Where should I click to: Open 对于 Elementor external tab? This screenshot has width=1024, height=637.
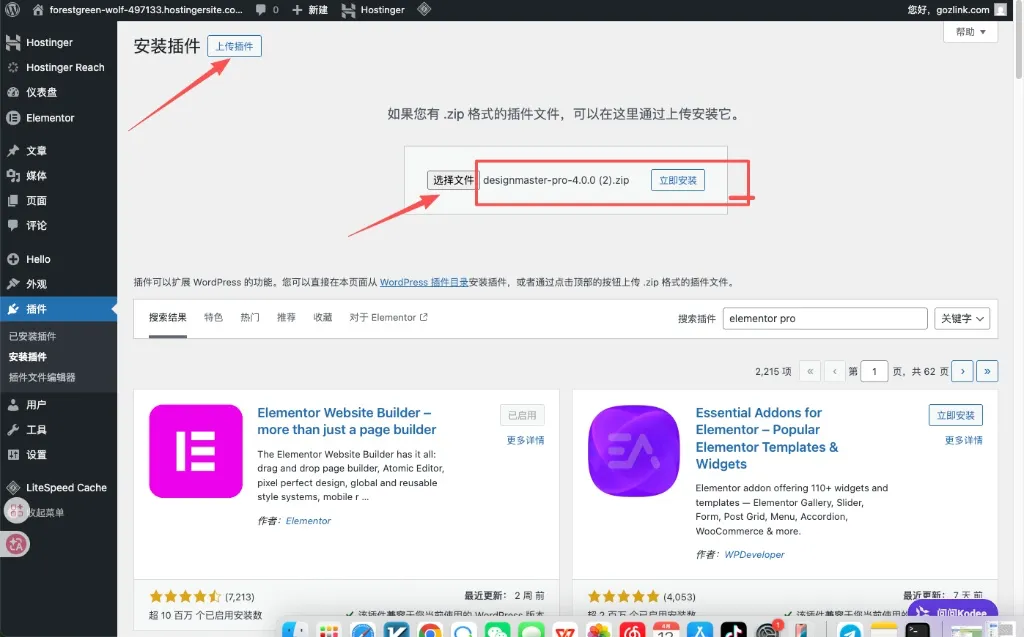(389, 318)
